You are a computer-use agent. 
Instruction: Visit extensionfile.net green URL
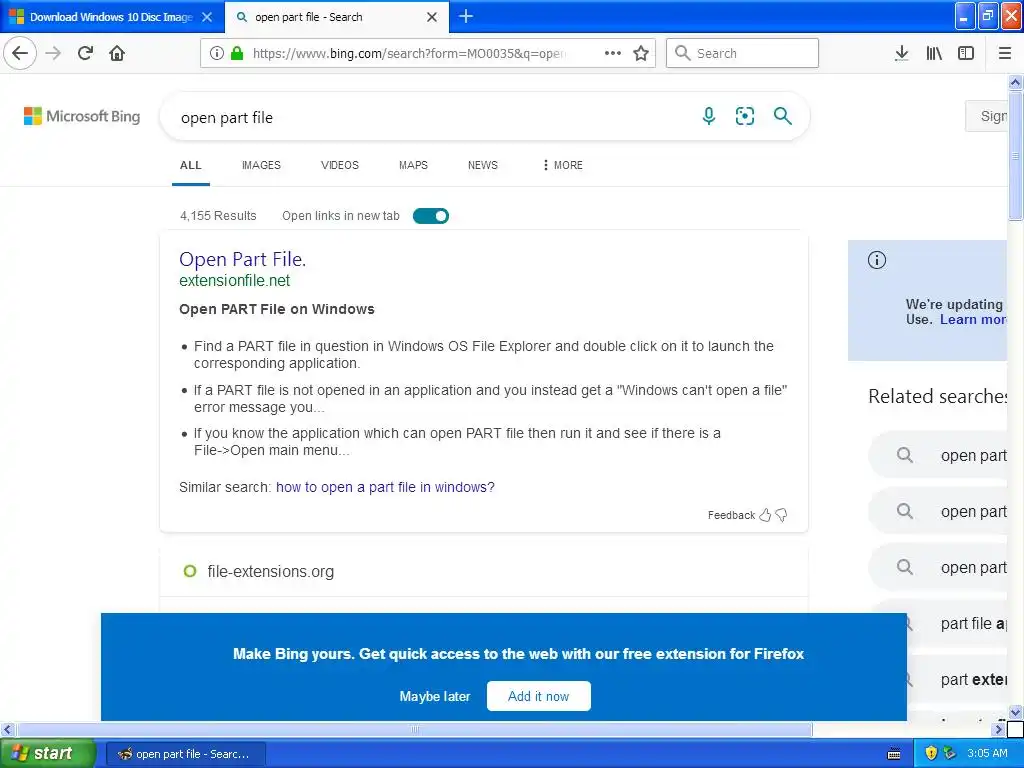tap(234, 280)
